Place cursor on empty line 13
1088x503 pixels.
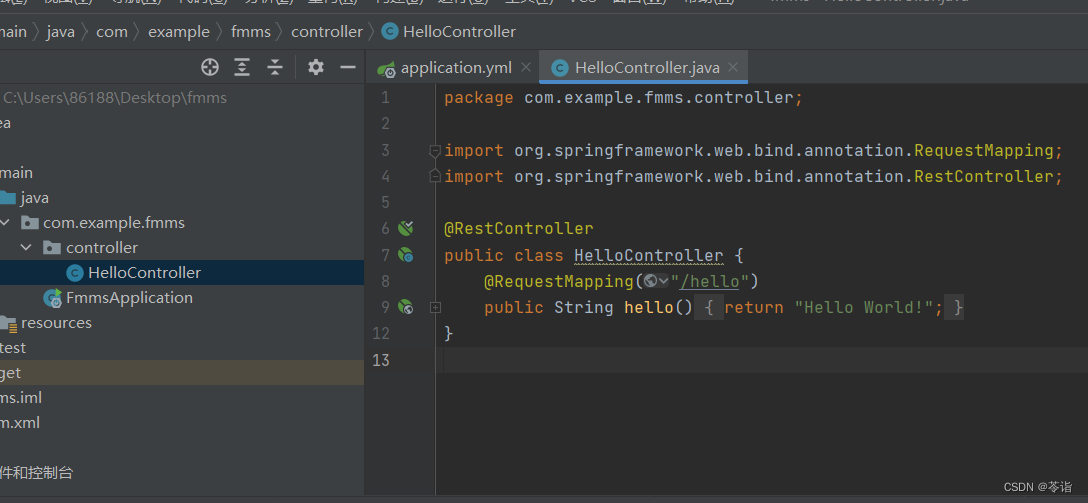pos(762,360)
